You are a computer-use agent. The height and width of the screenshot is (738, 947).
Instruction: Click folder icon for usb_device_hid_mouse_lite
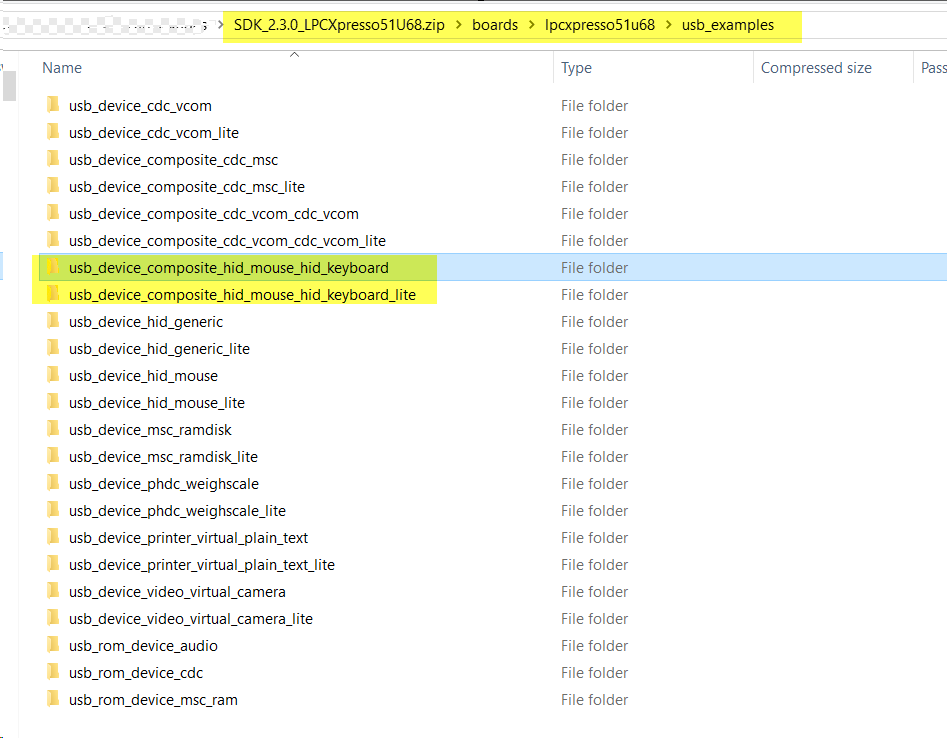pos(53,402)
